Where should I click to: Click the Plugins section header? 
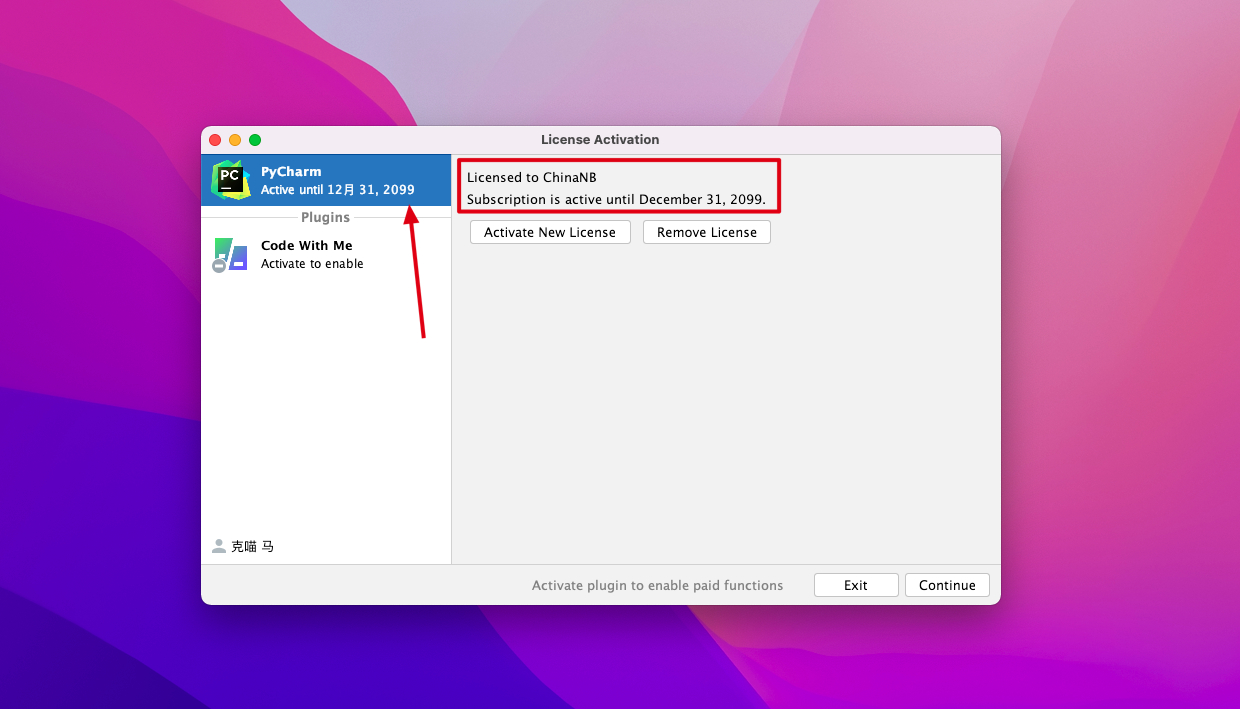click(326, 217)
